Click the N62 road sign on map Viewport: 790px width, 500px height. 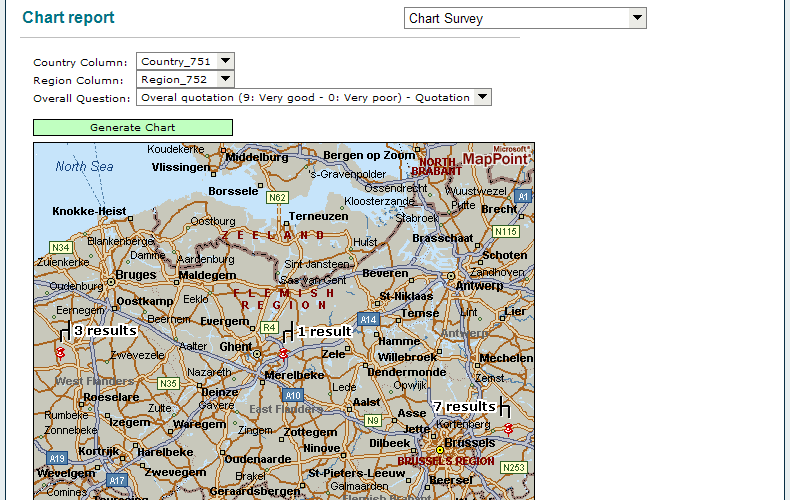[277, 198]
